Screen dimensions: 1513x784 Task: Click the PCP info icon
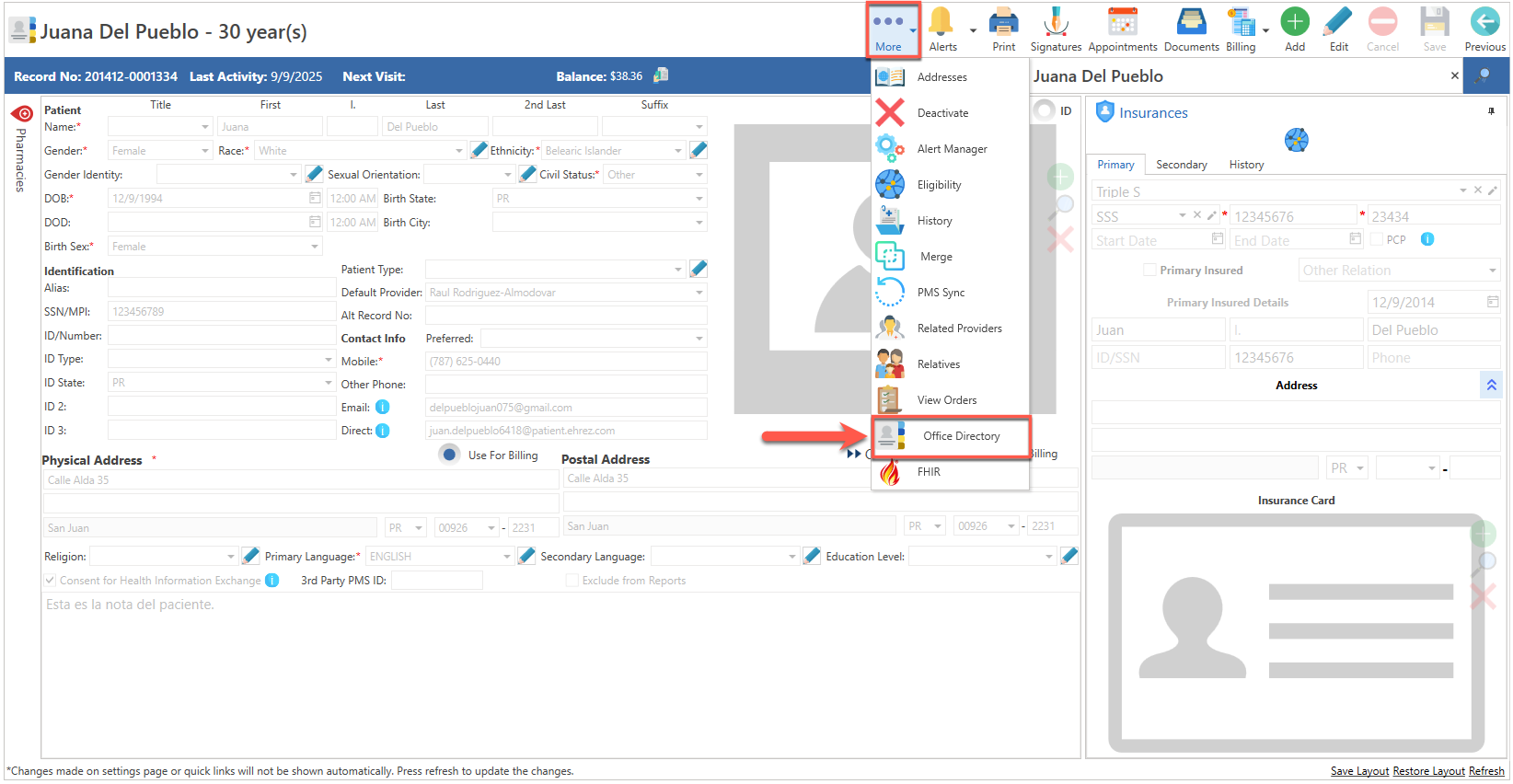pos(1426,239)
